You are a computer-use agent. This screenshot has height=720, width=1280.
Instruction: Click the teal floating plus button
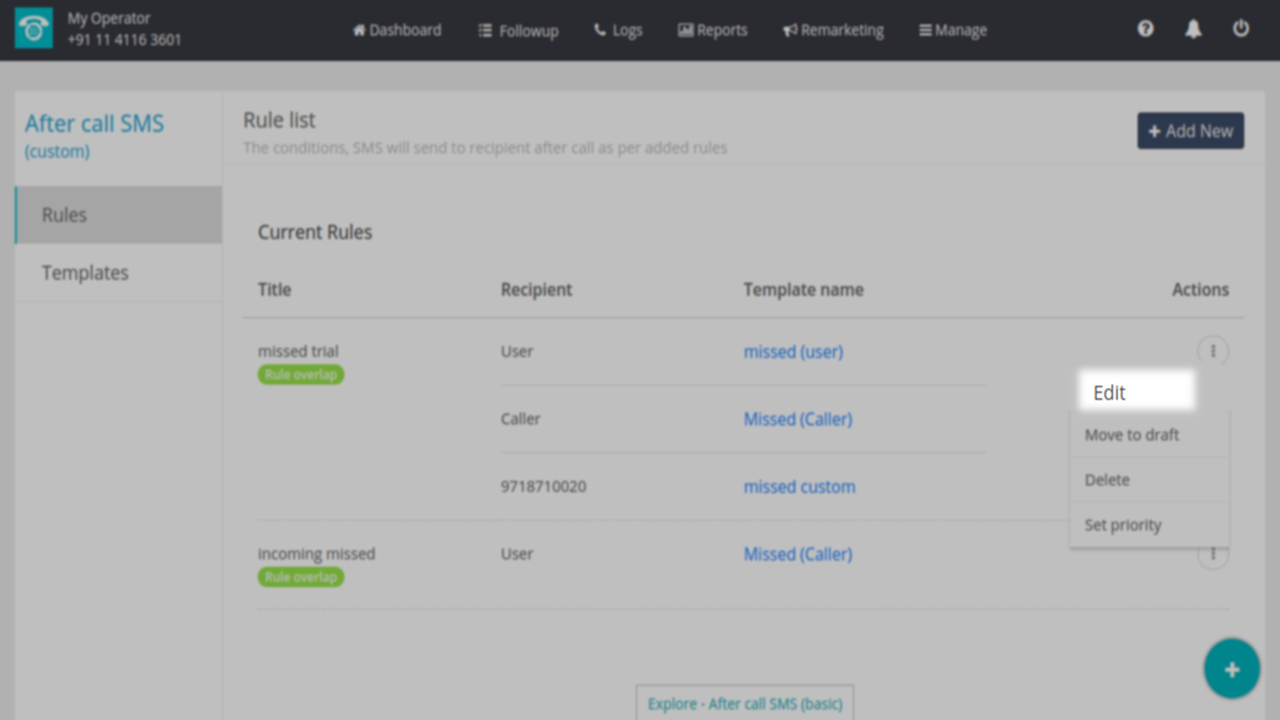[x=1231, y=670]
